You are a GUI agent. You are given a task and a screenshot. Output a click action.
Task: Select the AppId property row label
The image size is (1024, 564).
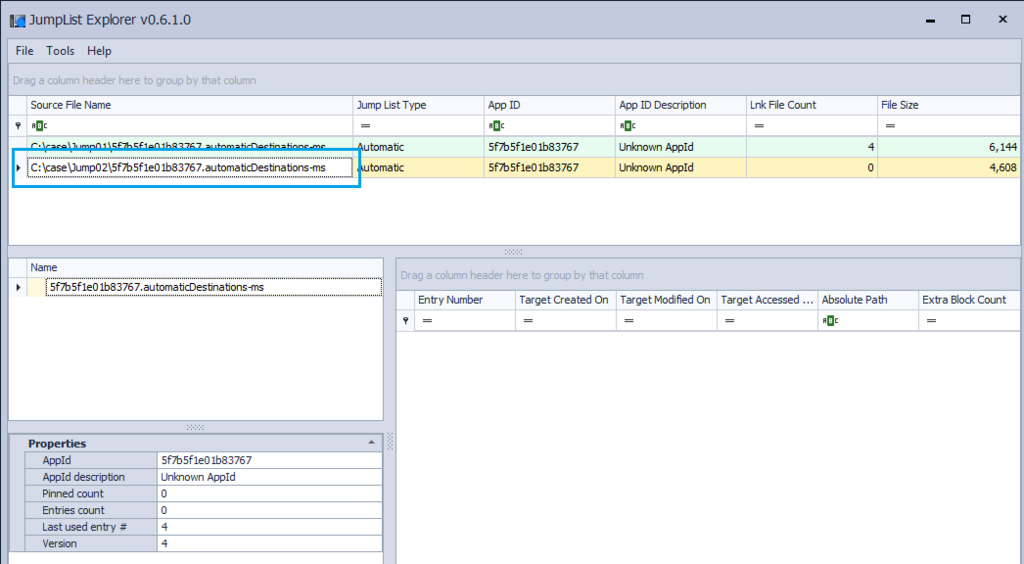point(91,460)
